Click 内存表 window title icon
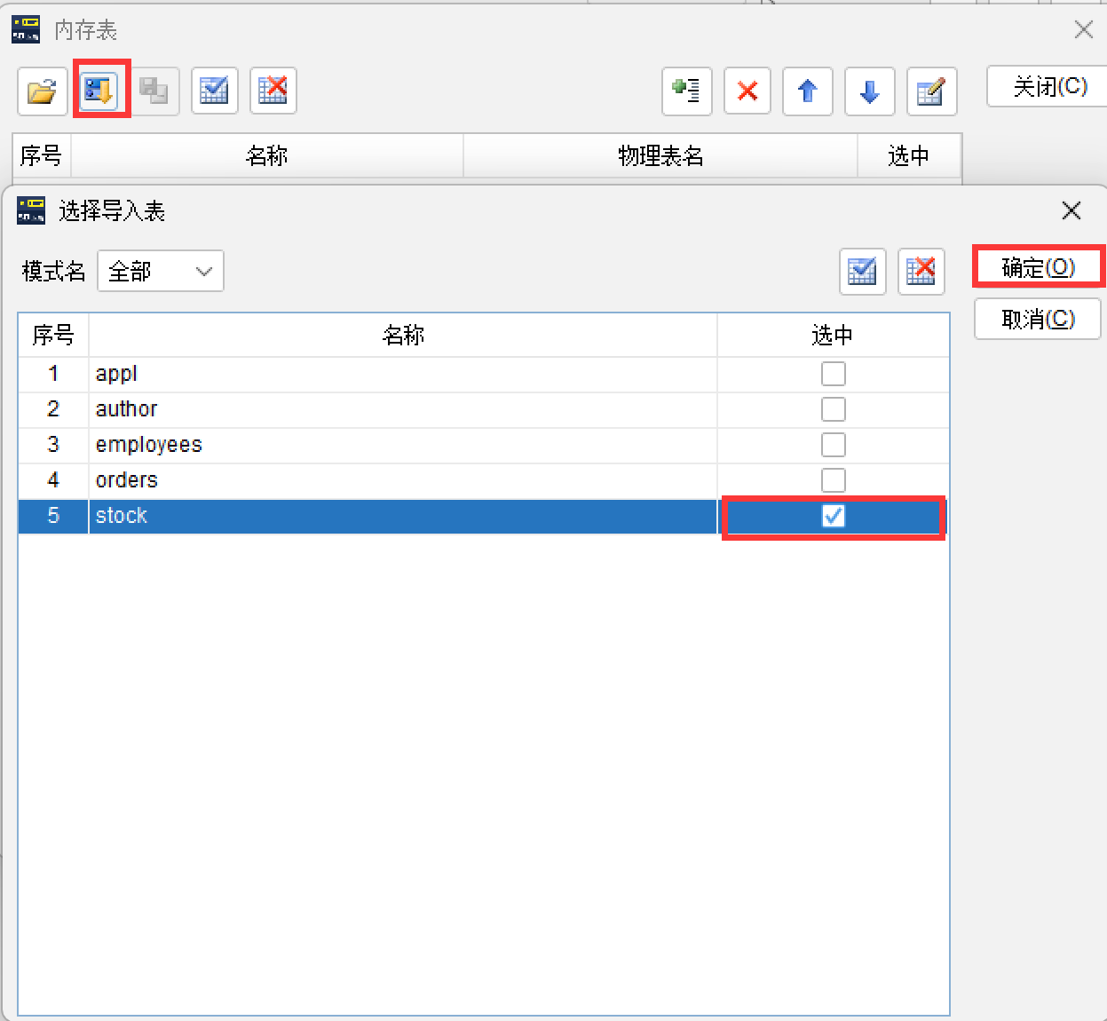The width and height of the screenshot is (1107, 1021). click(26, 30)
